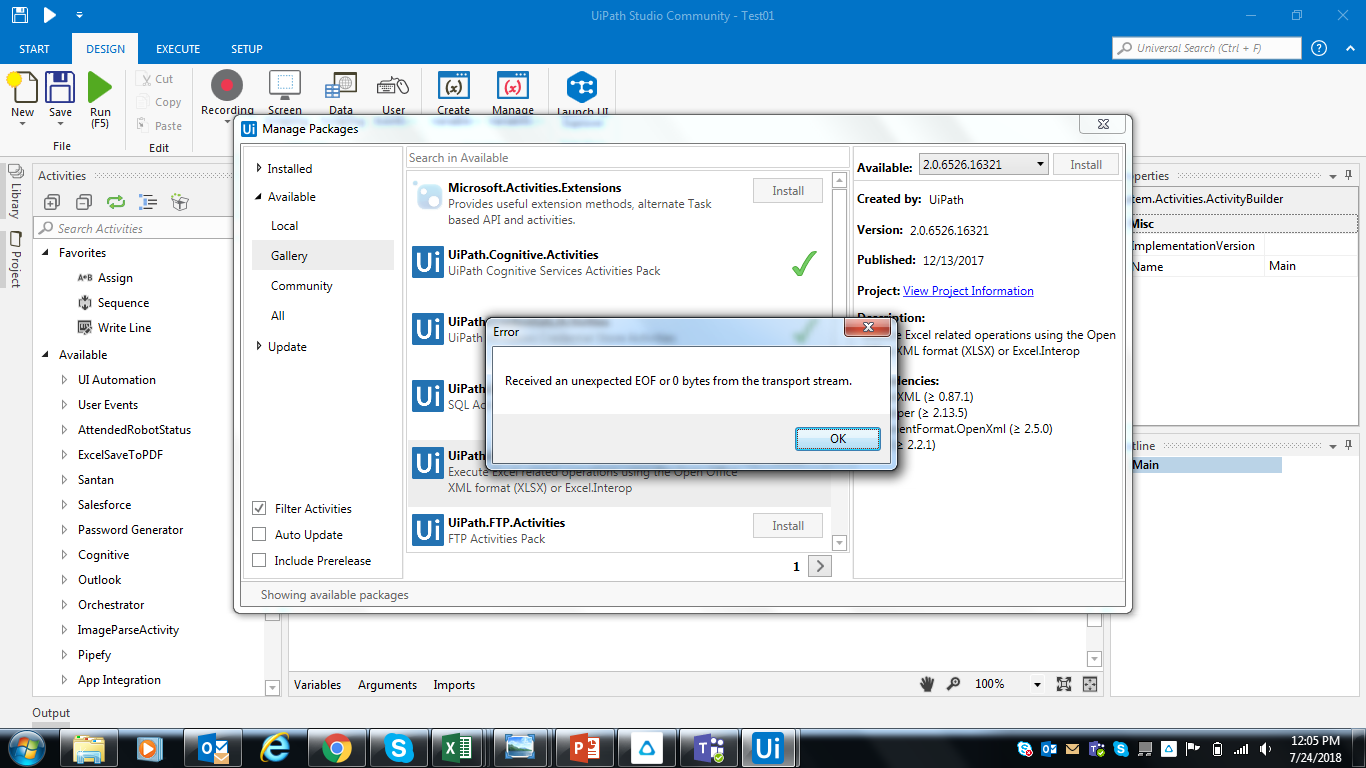Collapse the Favorites group in Activities
The image size is (1366, 768).
pos(46,253)
